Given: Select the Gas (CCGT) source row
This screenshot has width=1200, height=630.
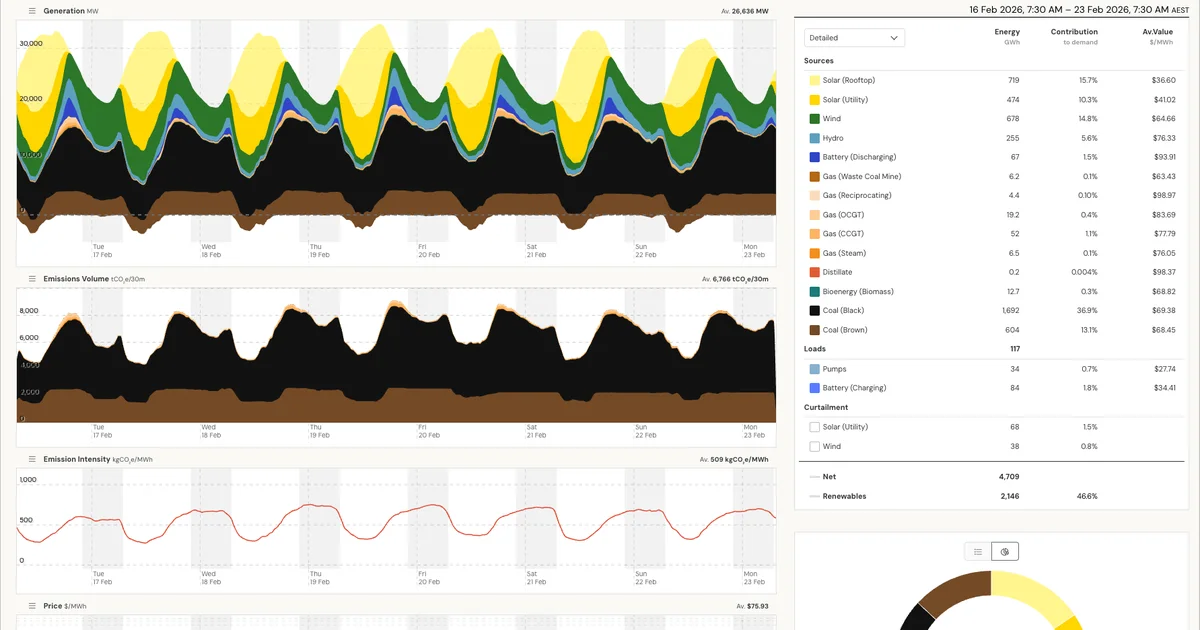Looking at the screenshot, I should coord(900,233).
